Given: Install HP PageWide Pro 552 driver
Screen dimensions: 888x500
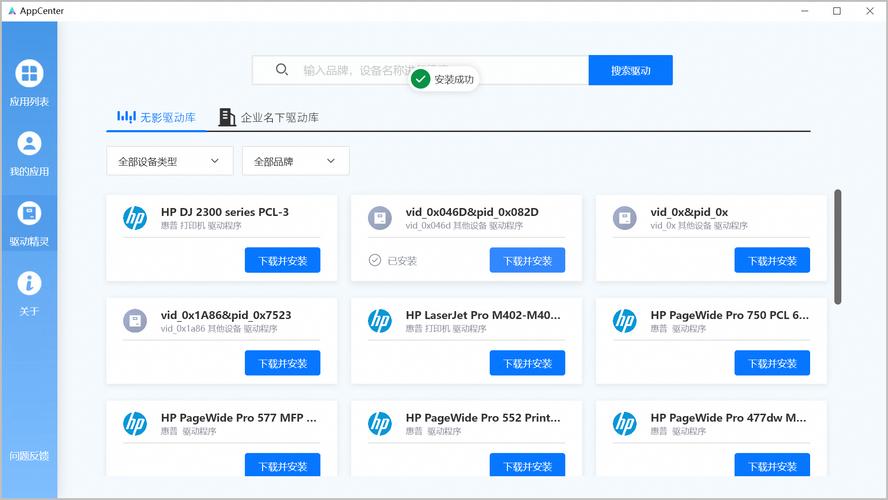Looking at the screenshot, I should tap(527, 464).
